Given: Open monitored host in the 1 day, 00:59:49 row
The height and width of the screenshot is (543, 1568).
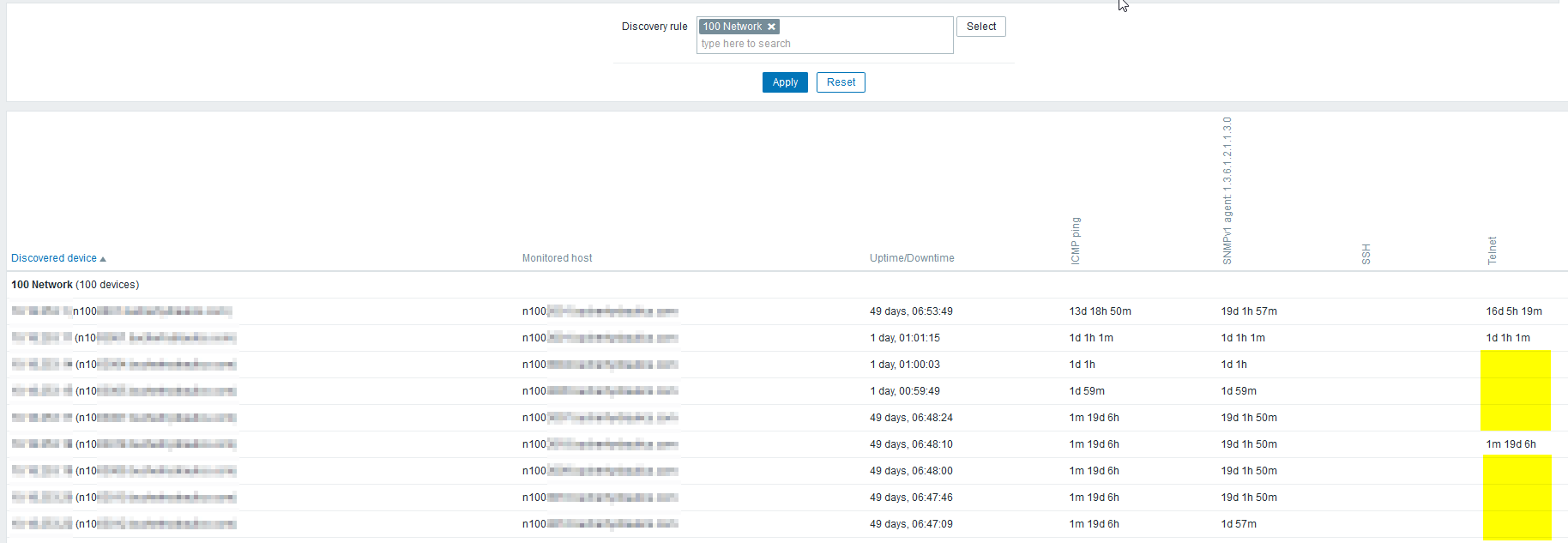Looking at the screenshot, I should (600, 391).
